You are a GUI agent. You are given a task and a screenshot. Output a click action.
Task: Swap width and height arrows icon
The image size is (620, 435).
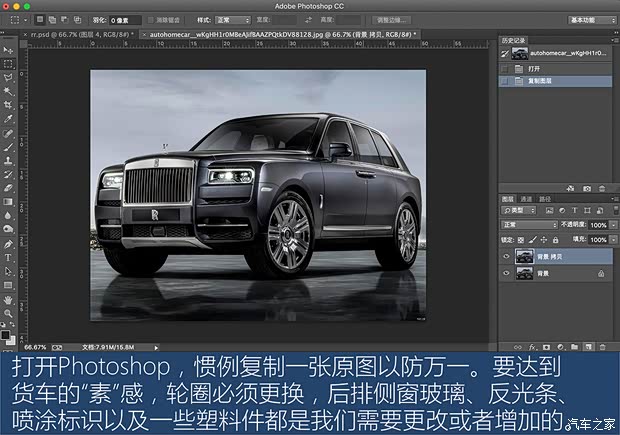308,20
